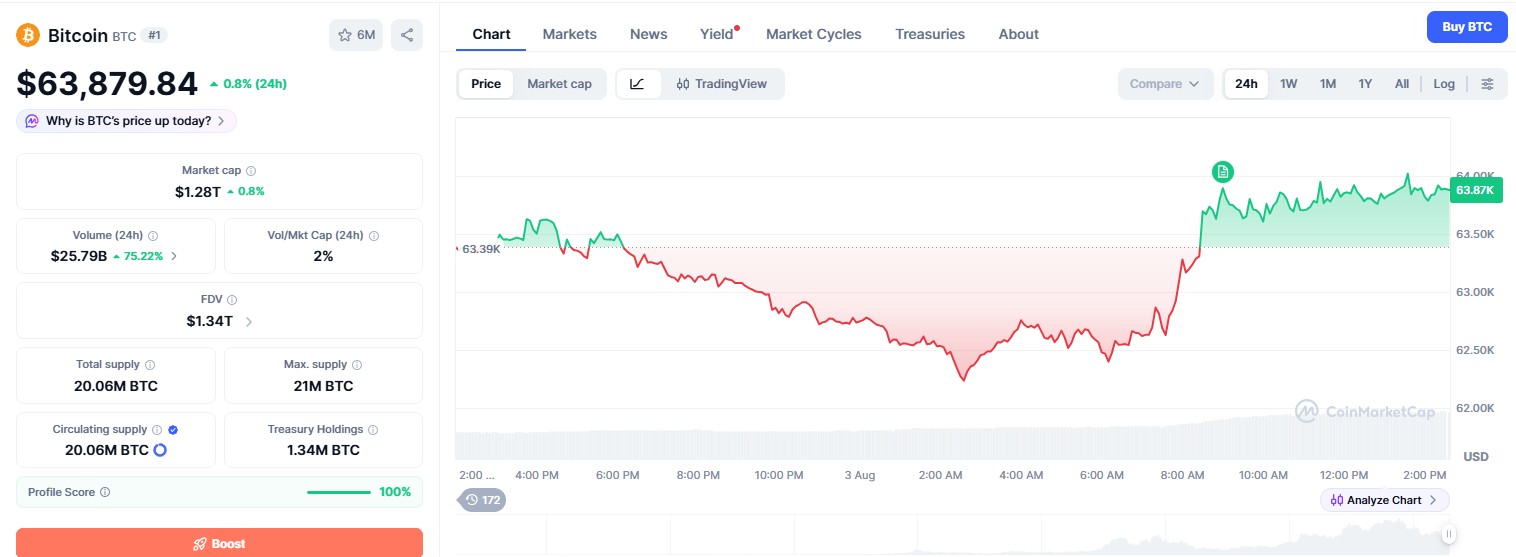Click the circulating supply verified badge
The width and height of the screenshot is (1516, 557).
[173, 429]
